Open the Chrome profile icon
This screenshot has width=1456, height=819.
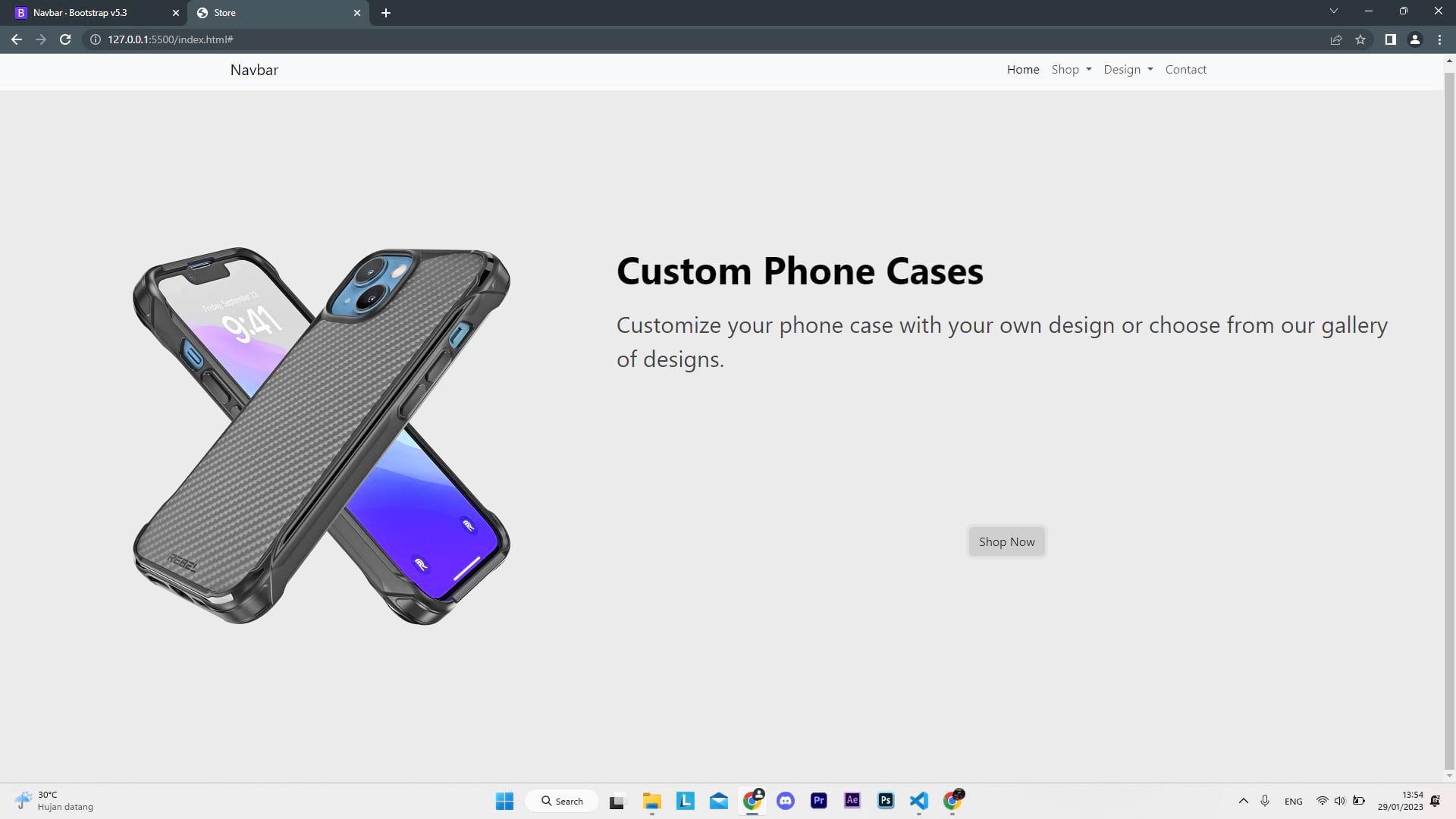[x=1414, y=39]
